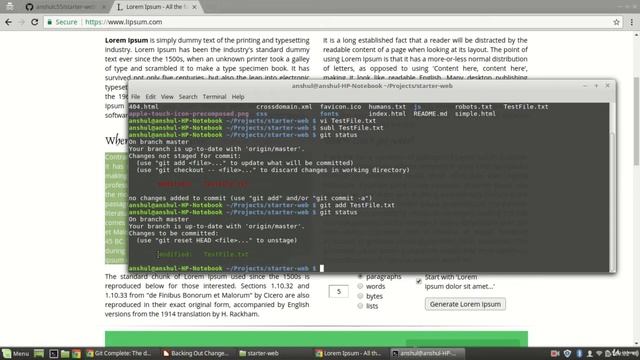Open the starter-web folder taskbar window
640x360 pixels.
click(x=259, y=353)
